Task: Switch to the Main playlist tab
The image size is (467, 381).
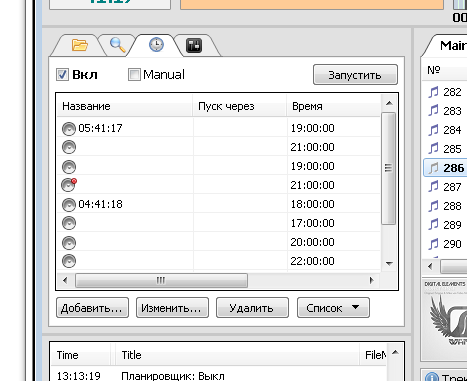Action: 453,45
